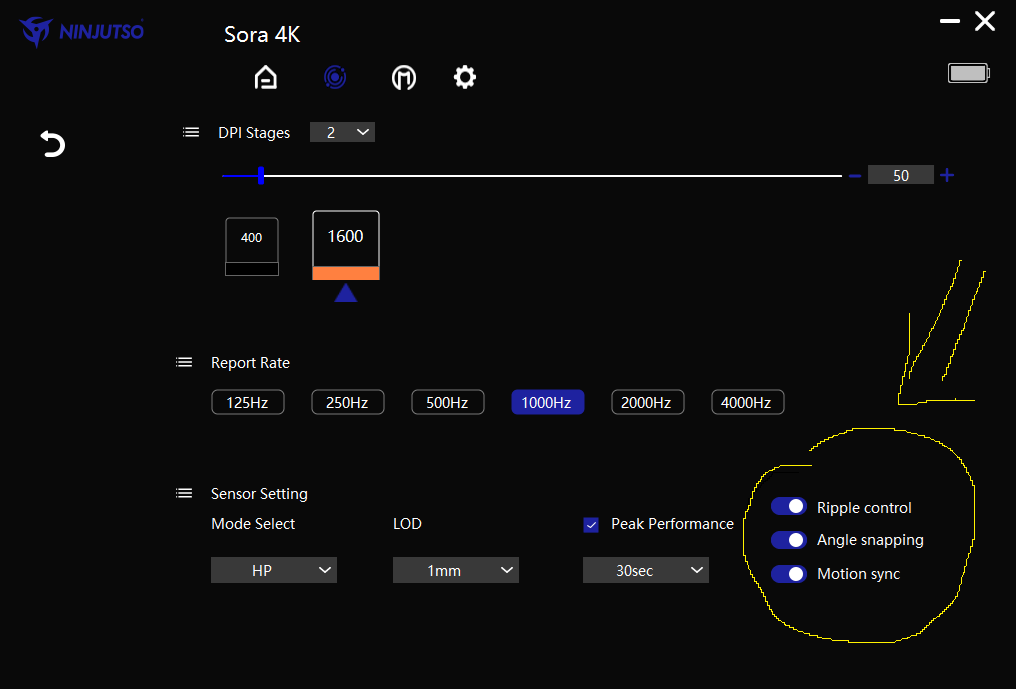The height and width of the screenshot is (689, 1016).
Task: Open the macro tab icon
Action: (404, 78)
